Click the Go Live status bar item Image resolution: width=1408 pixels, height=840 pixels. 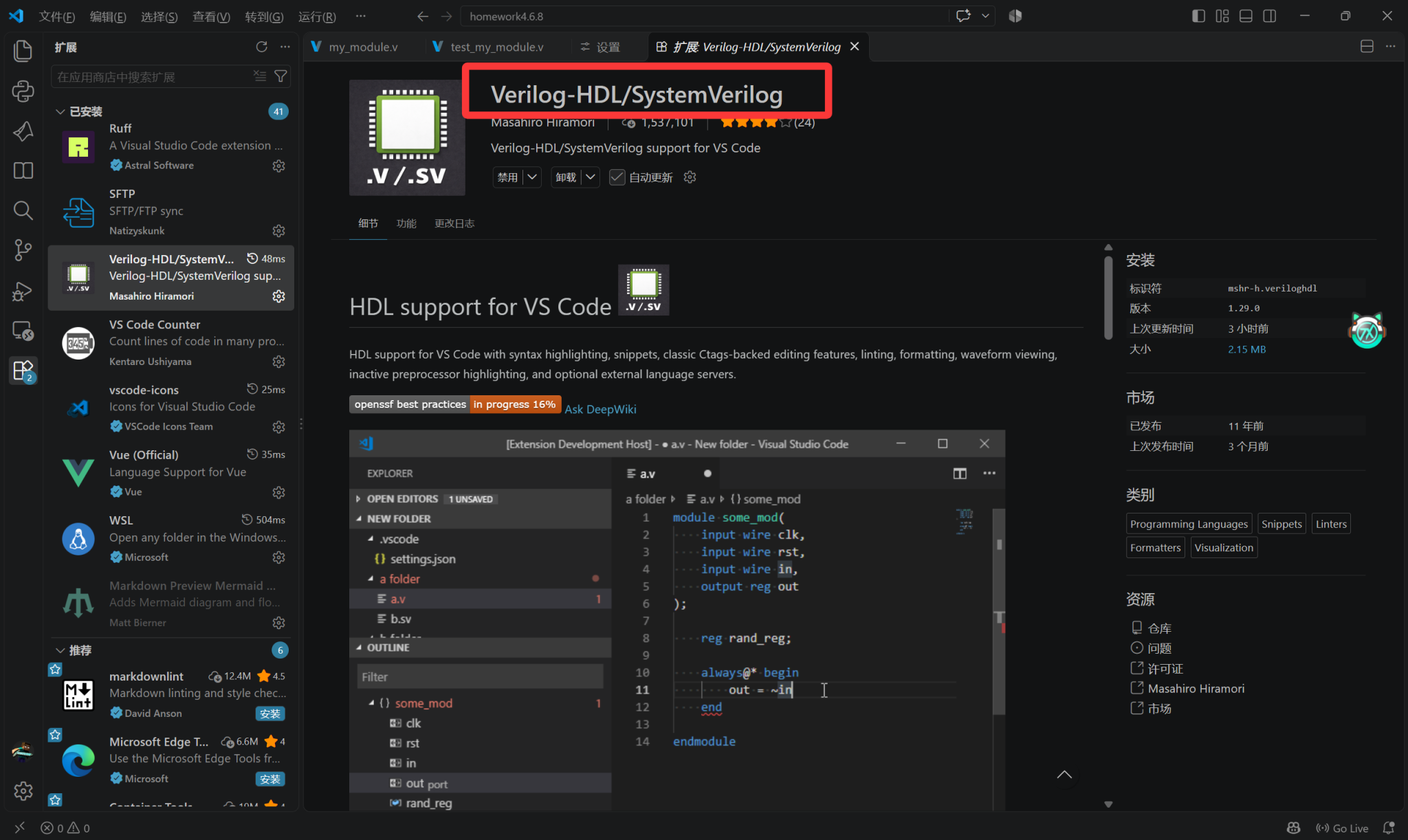1342,828
